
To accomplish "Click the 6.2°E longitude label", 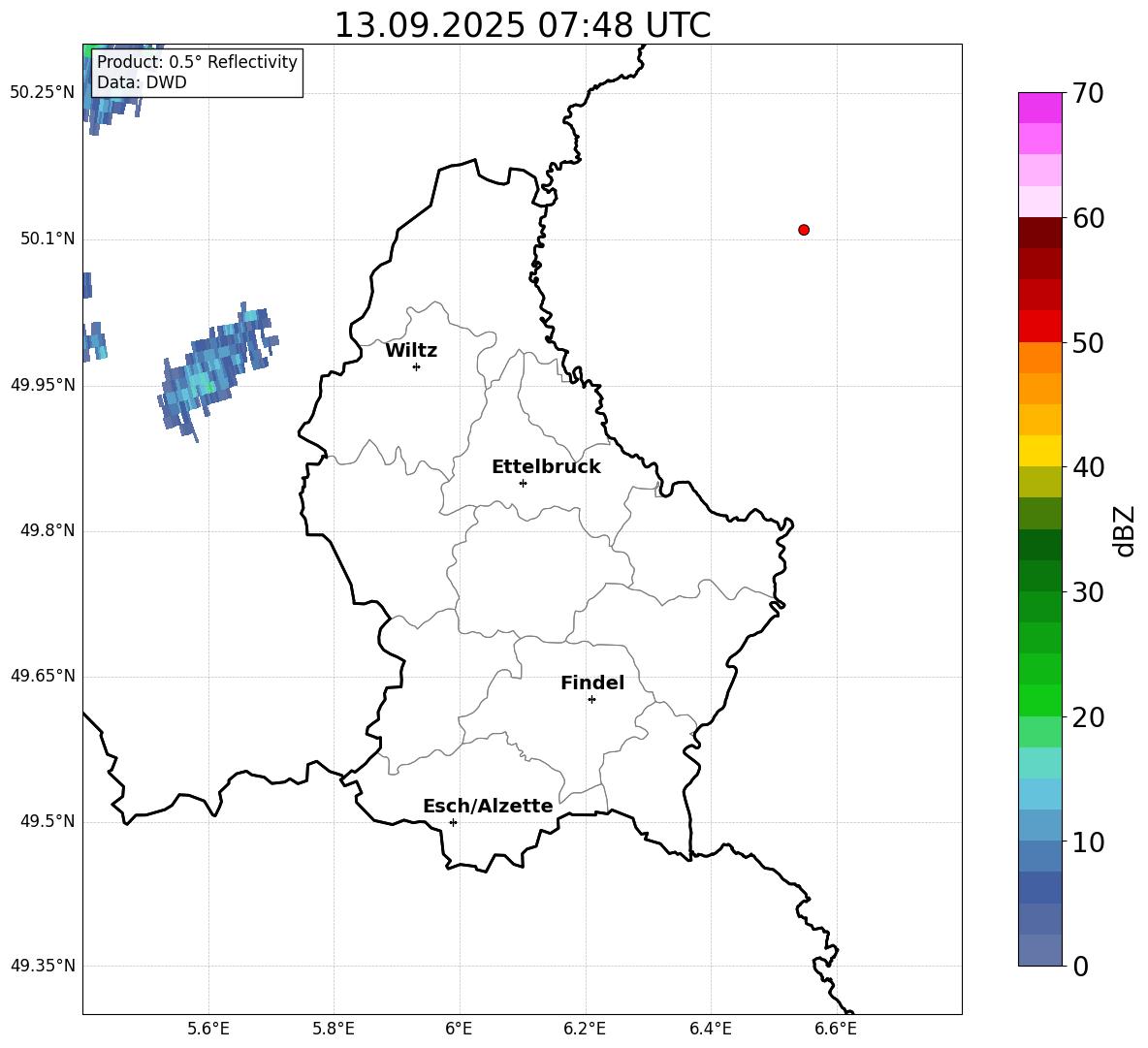I will [x=585, y=1029].
